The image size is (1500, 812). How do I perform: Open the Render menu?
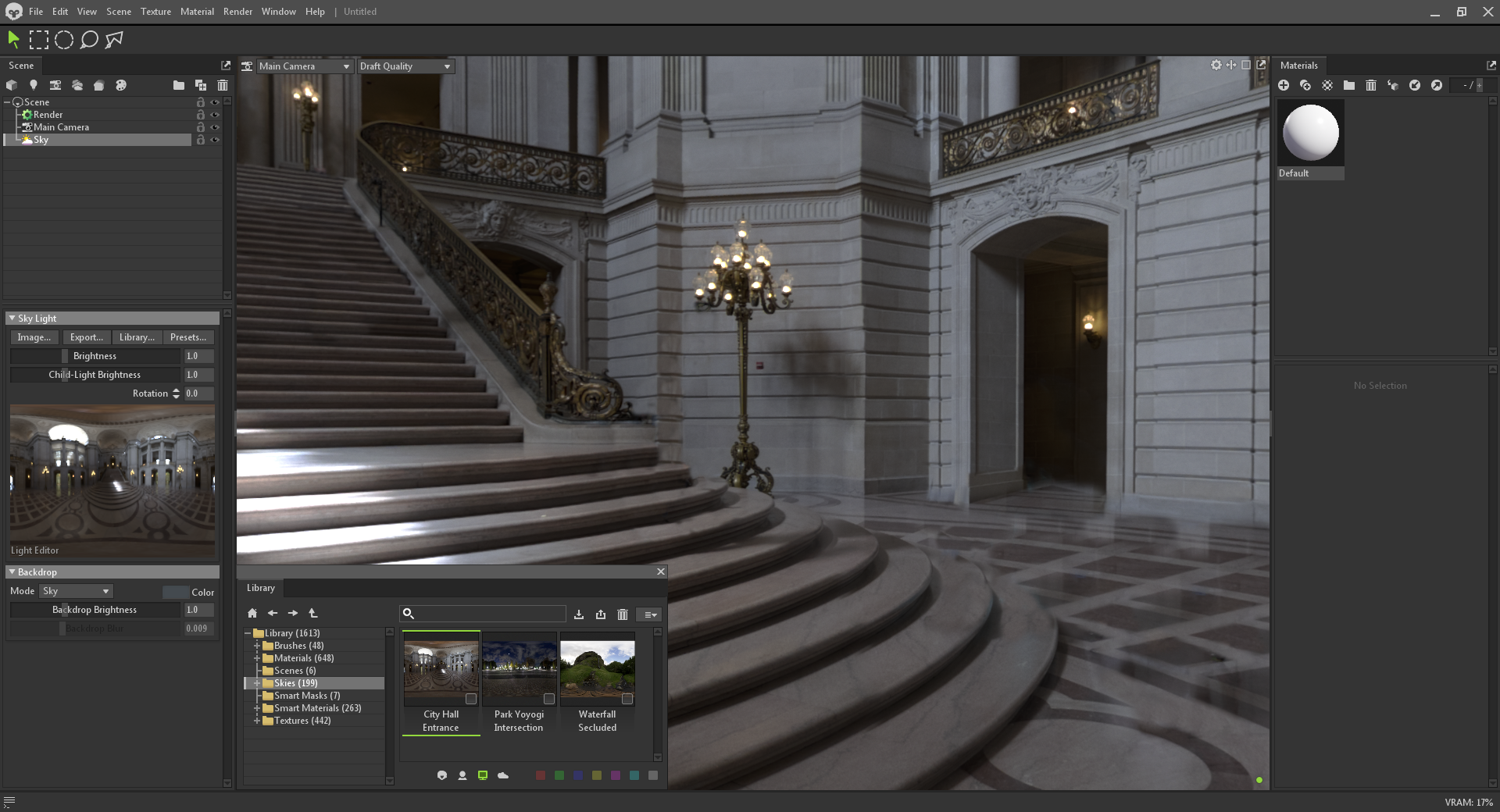coord(237,12)
